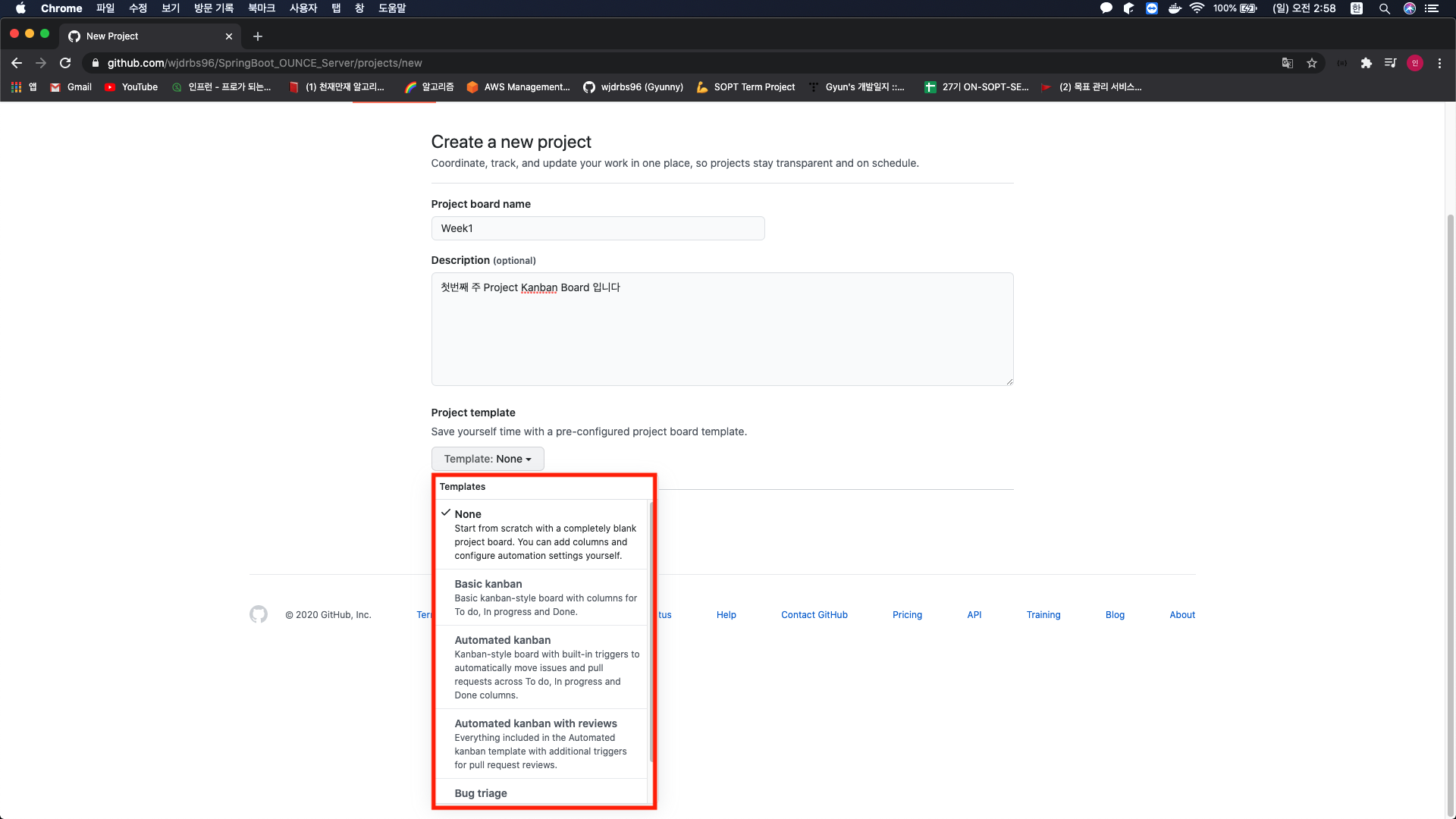Bookmark this page with star icon
The image size is (1456, 819).
click(1312, 63)
